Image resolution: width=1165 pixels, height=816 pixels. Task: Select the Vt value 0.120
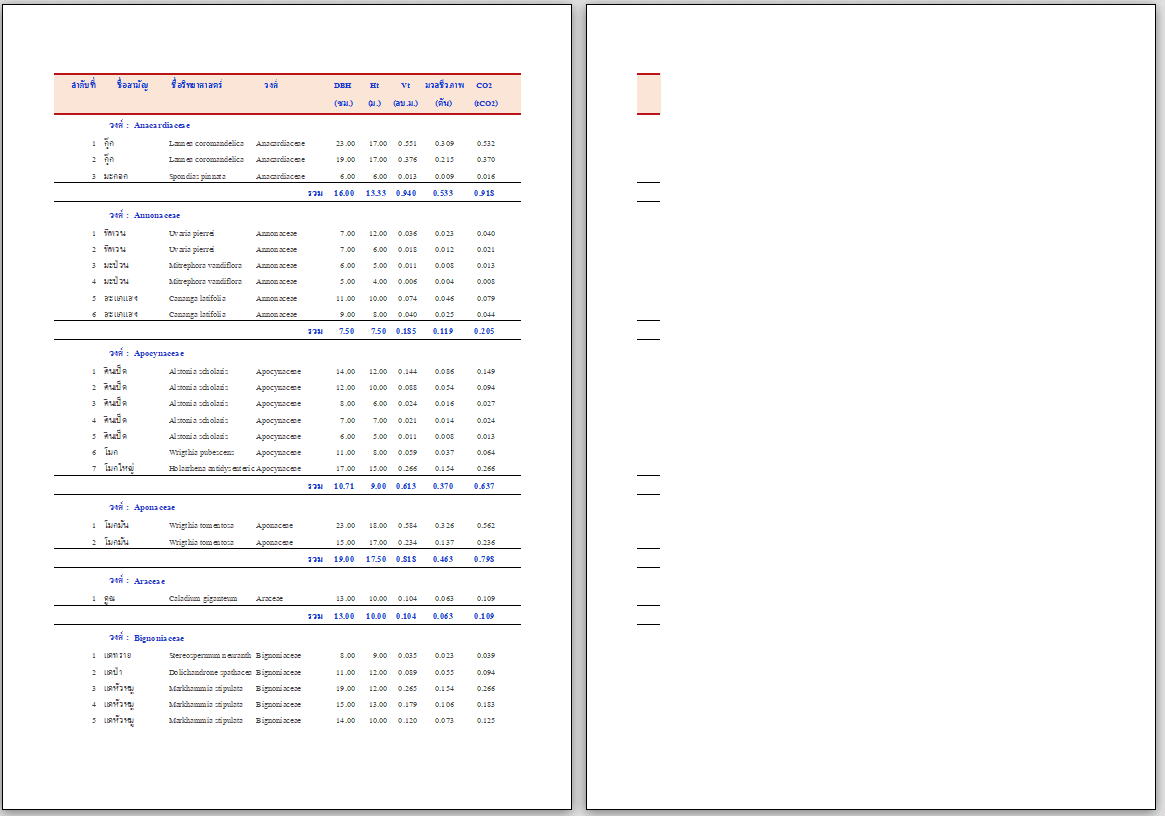[x=407, y=721]
